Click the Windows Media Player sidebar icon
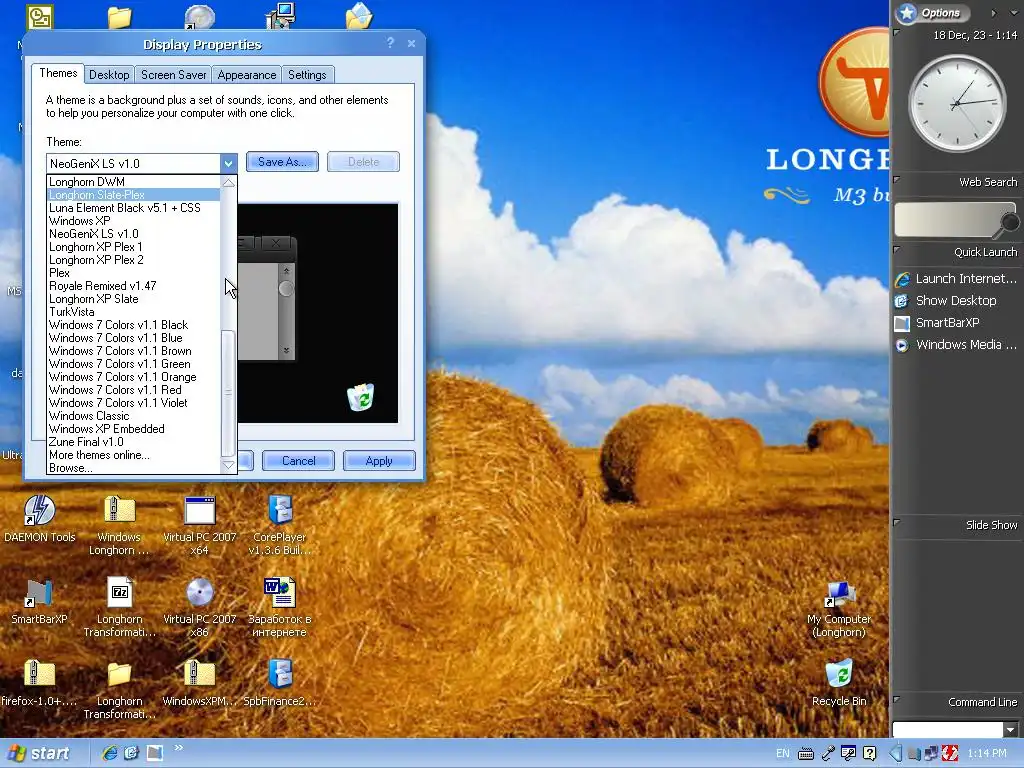Viewport: 1024px width, 768px height. click(903, 345)
